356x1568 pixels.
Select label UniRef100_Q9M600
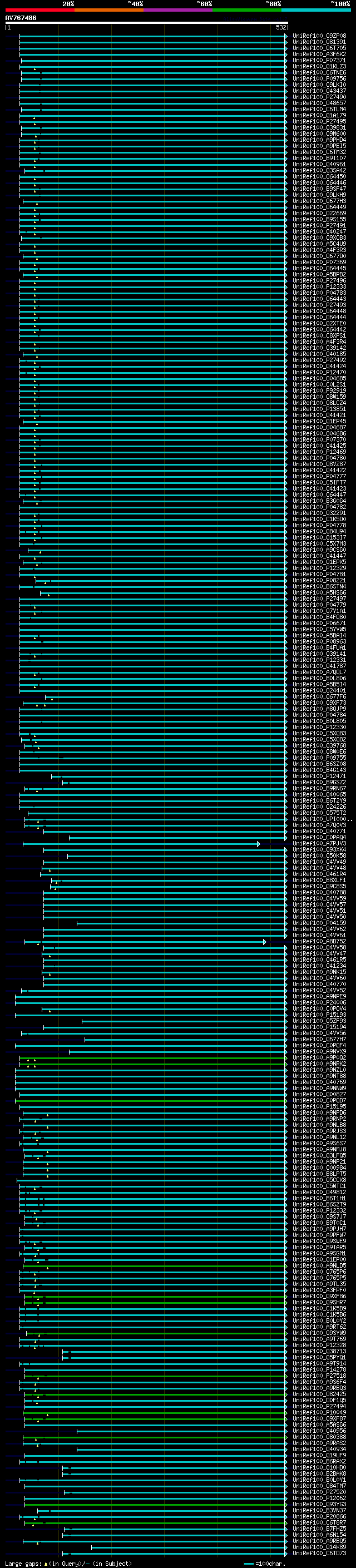(x=319, y=134)
